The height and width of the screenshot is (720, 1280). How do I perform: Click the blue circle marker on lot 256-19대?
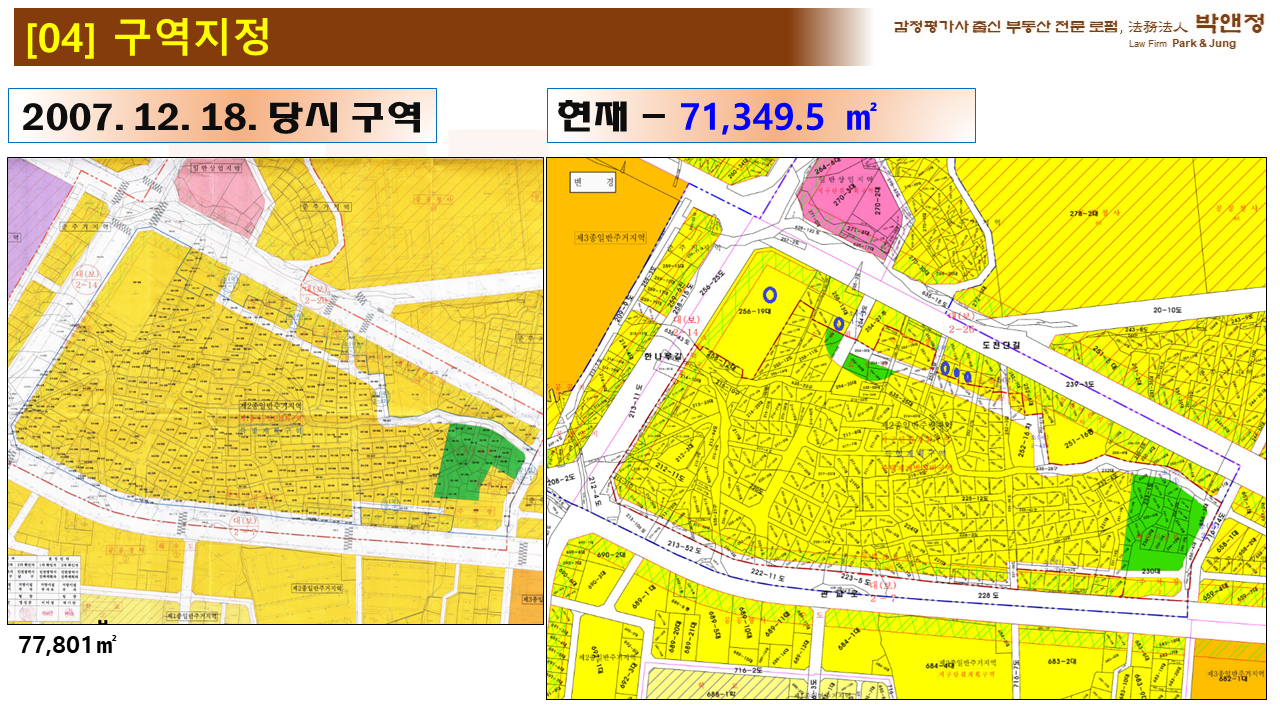coord(769,294)
